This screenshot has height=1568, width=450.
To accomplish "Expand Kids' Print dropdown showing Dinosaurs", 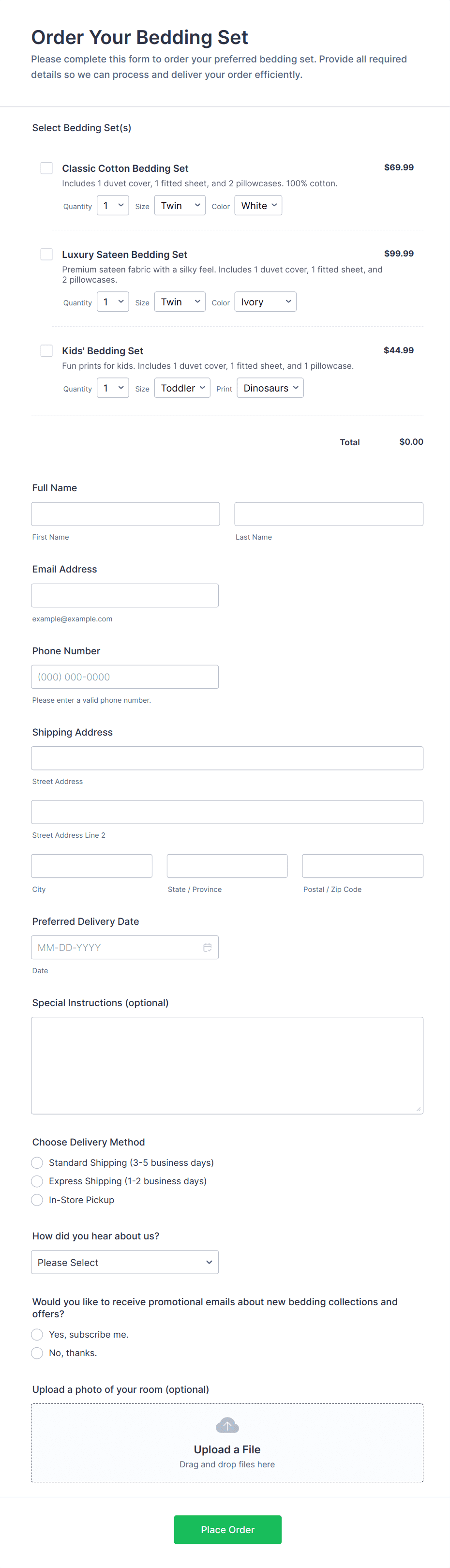I will tap(270, 388).
